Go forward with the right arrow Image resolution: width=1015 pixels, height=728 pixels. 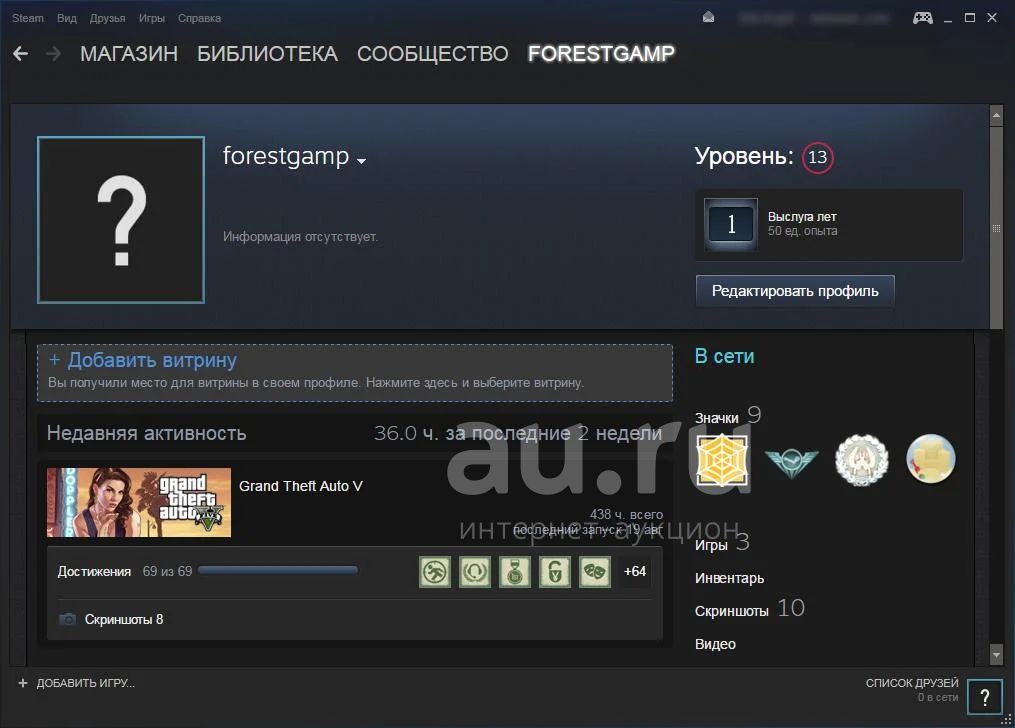54,54
